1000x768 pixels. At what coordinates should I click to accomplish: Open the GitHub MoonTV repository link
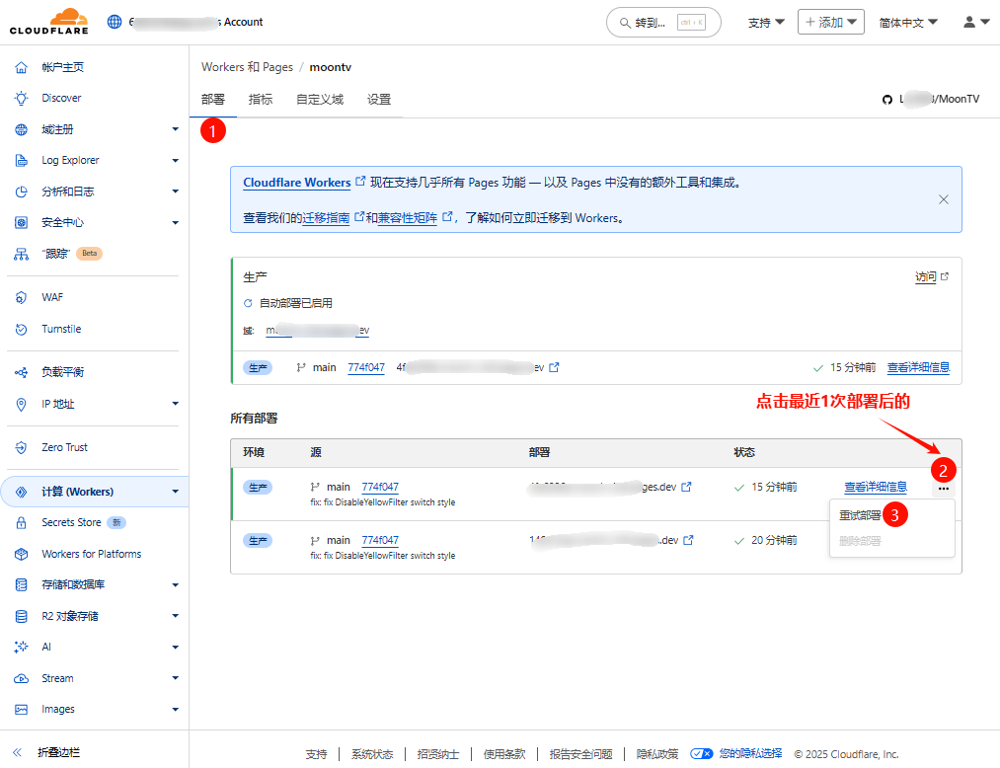point(930,99)
